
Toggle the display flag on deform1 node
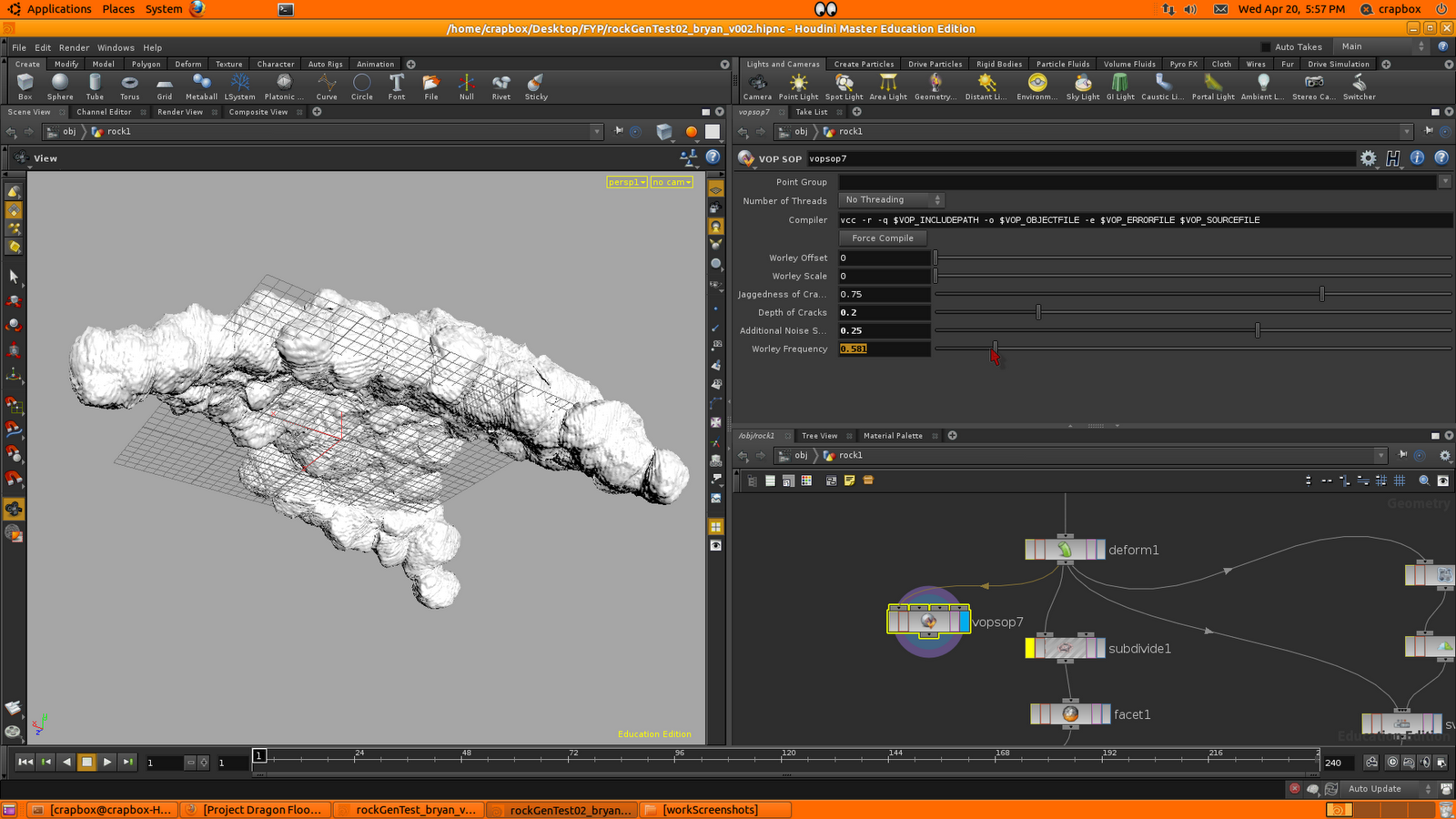[x=1100, y=550]
